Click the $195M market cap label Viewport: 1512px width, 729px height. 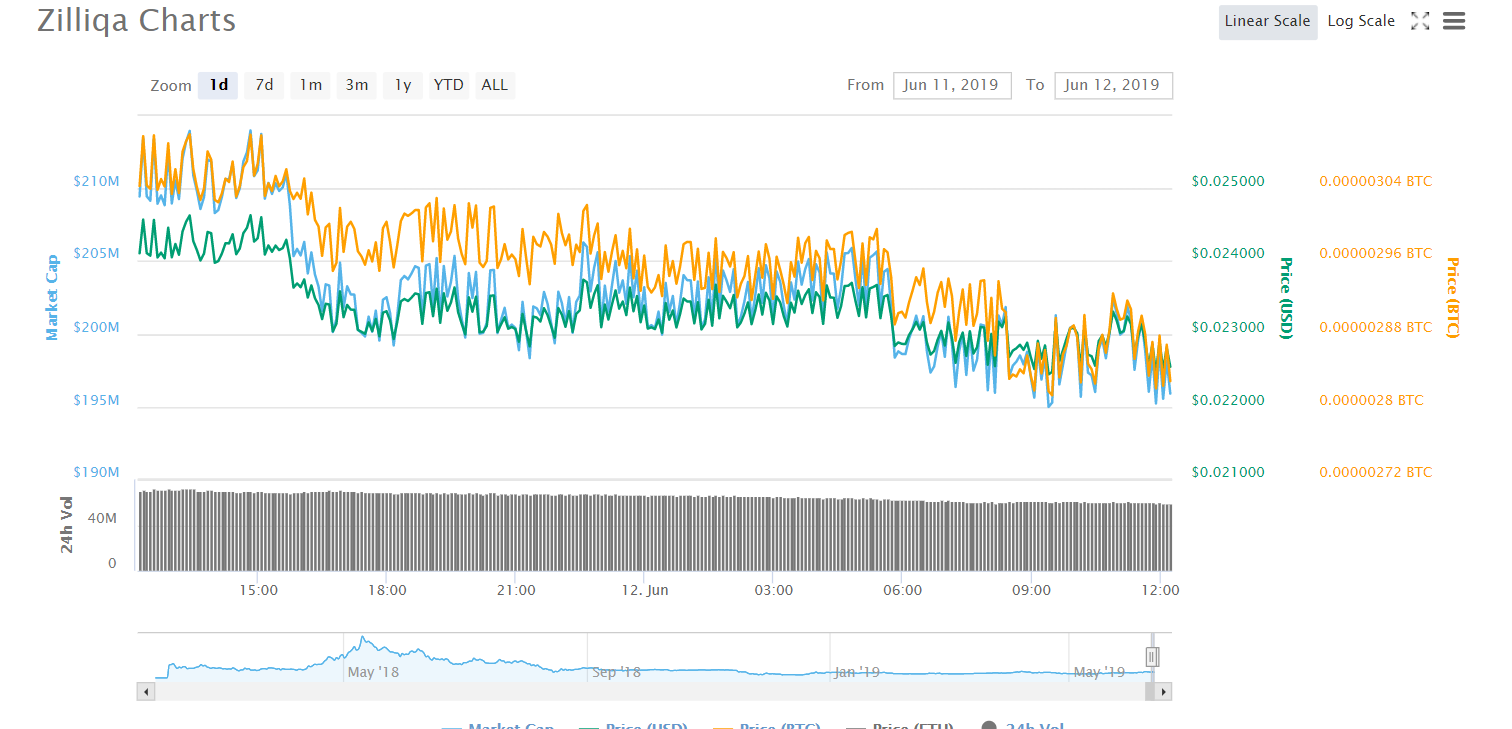[x=96, y=400]
